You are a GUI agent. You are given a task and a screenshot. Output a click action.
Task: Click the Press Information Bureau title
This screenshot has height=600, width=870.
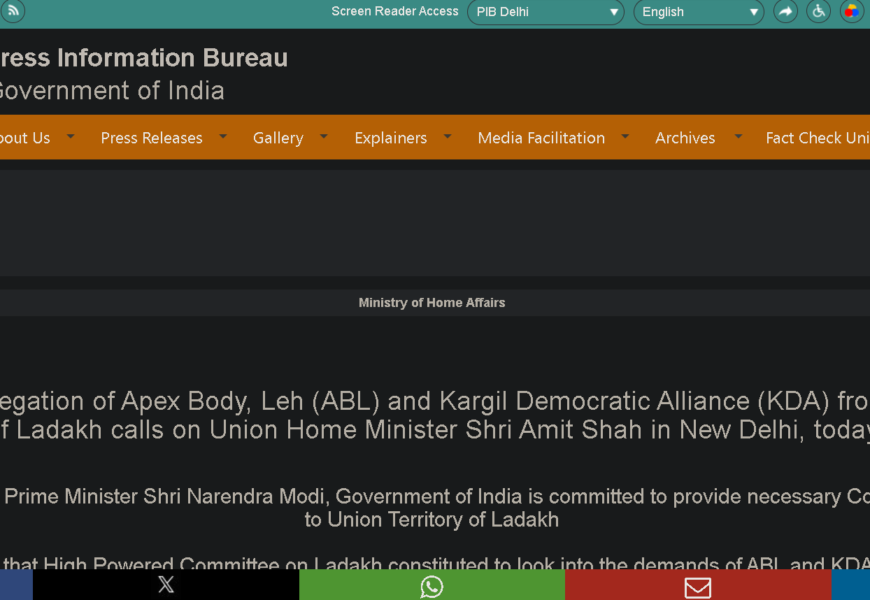[143, 58]
